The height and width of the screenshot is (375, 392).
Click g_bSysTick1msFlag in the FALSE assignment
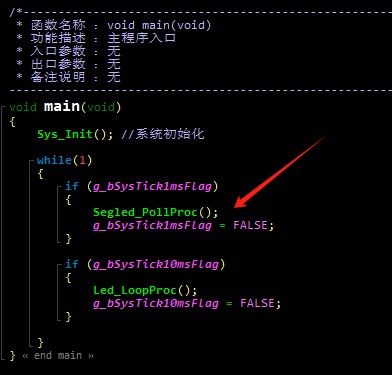[x=152, y=226]
